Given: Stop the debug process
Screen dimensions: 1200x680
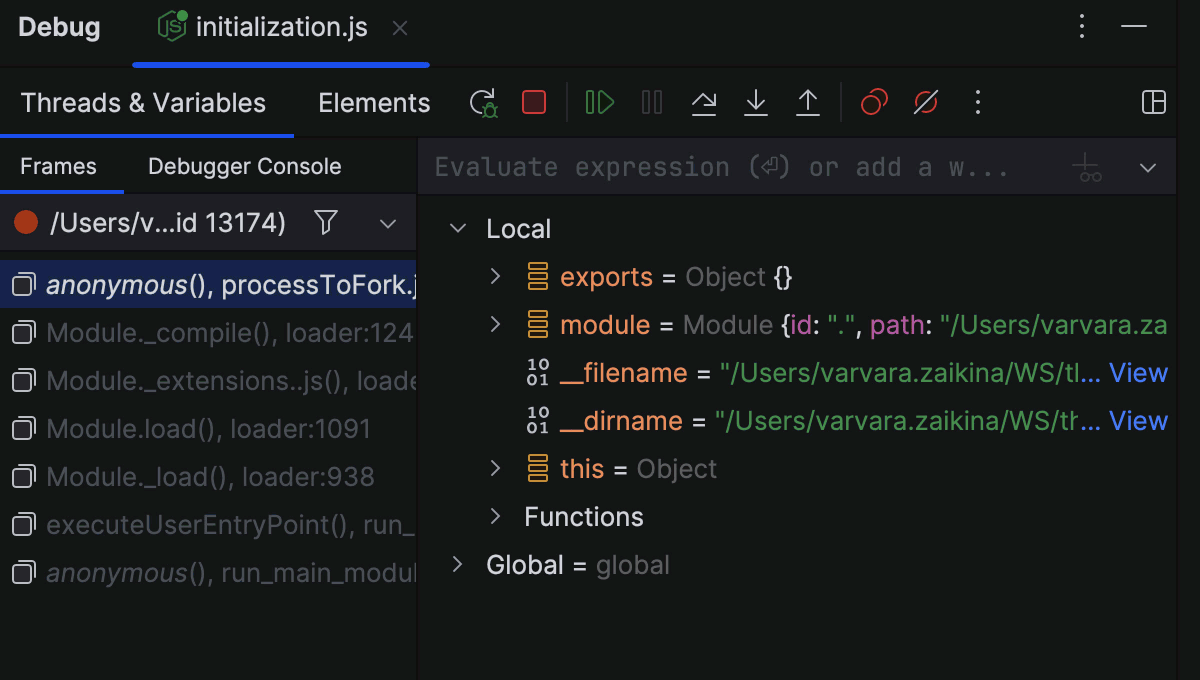Looking at the screenshot, I should click(x=533, y=101).
